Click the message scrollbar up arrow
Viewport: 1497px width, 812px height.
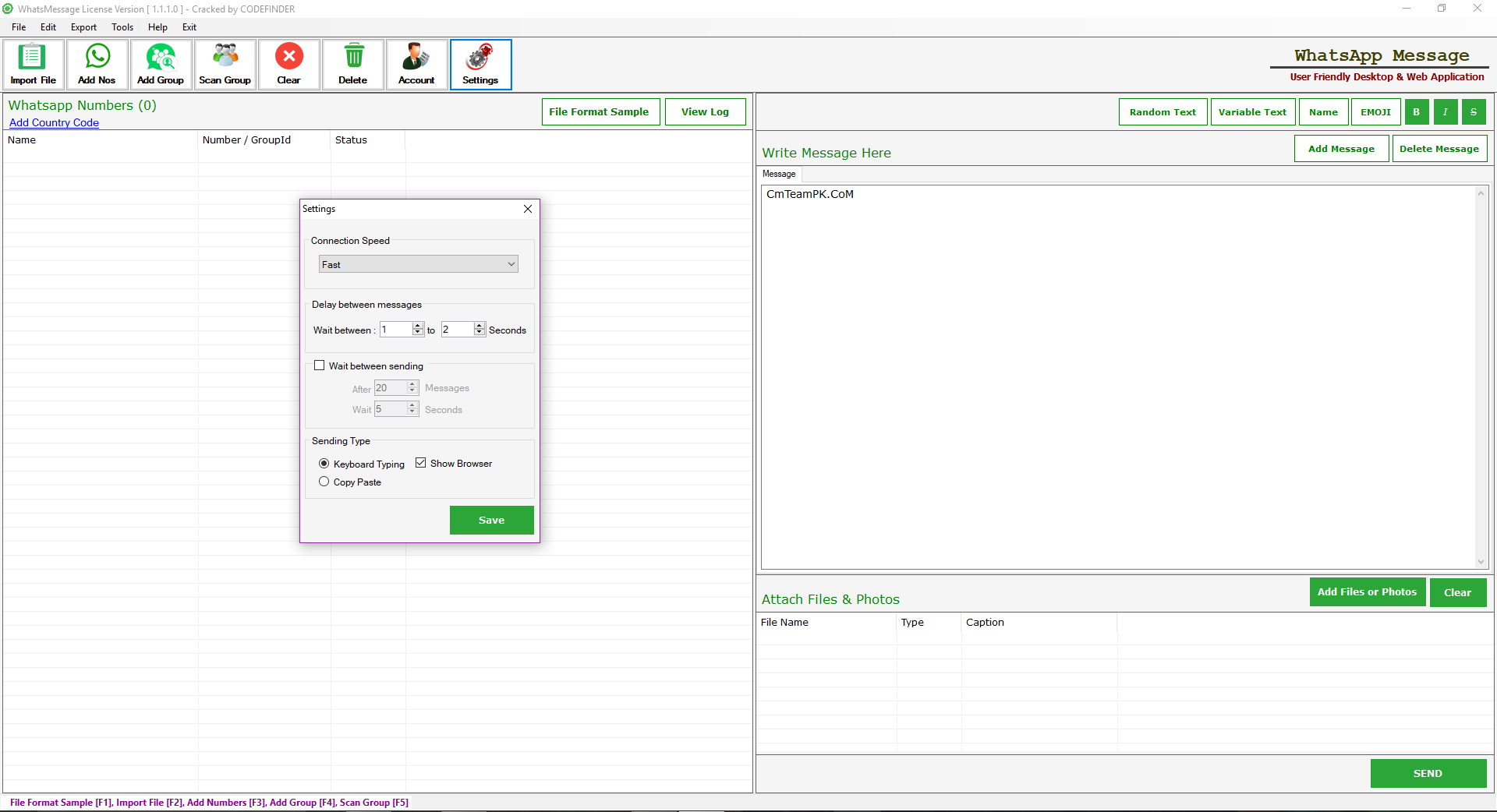(1481, 193)
